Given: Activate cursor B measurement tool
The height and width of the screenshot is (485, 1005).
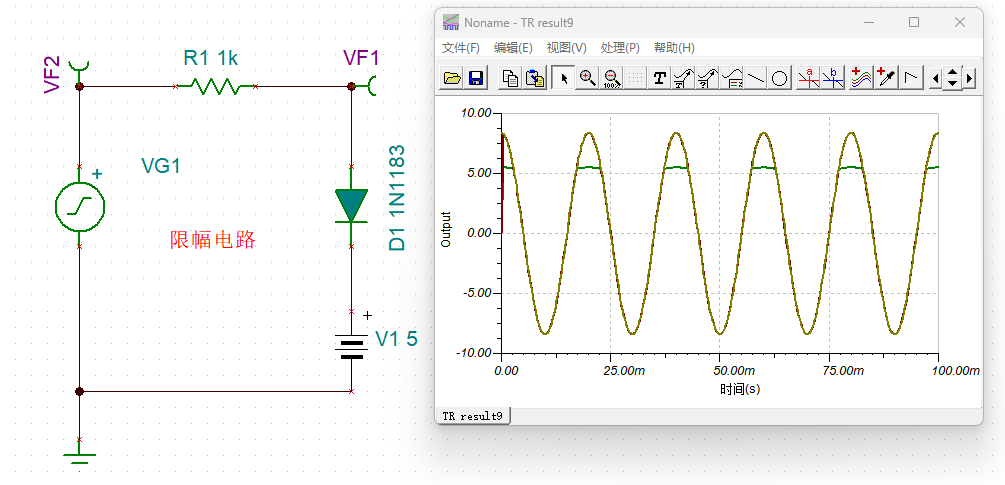Looking at the screenshot, I should tap(833, 78).
